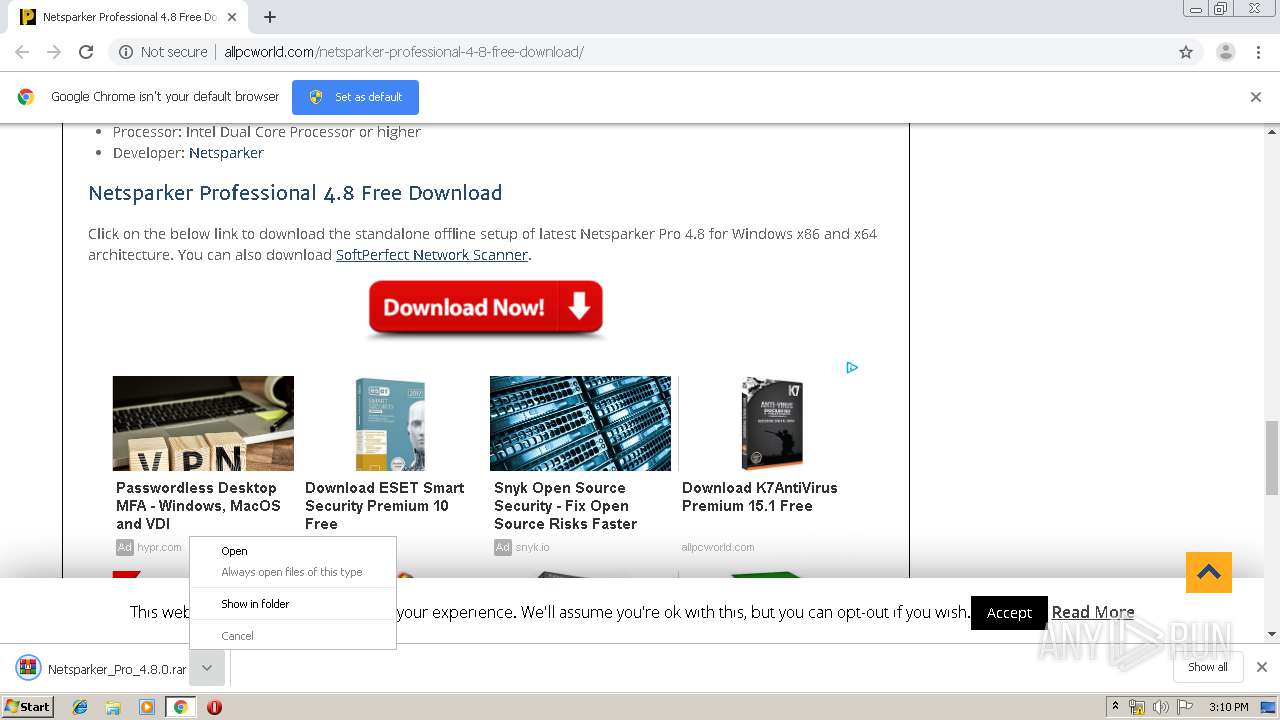Image resolution: width=1280 pixels, height=720 pixels.
Task: Click the address bar URL
Action: pyautogui.click(x=404, y=52)
